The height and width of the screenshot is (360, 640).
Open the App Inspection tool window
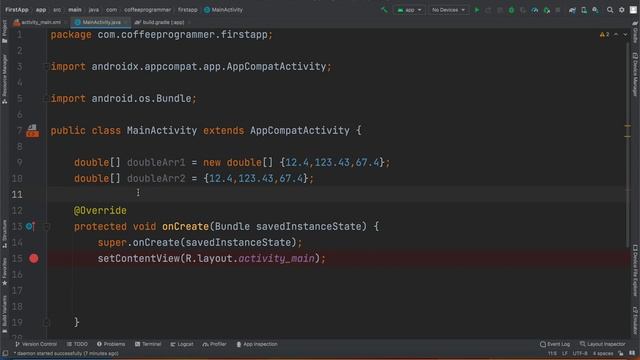257,344
